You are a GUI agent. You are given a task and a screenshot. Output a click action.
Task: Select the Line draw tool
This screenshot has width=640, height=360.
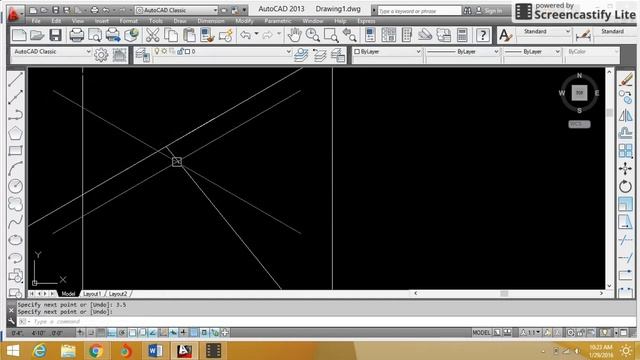[16, 79]
